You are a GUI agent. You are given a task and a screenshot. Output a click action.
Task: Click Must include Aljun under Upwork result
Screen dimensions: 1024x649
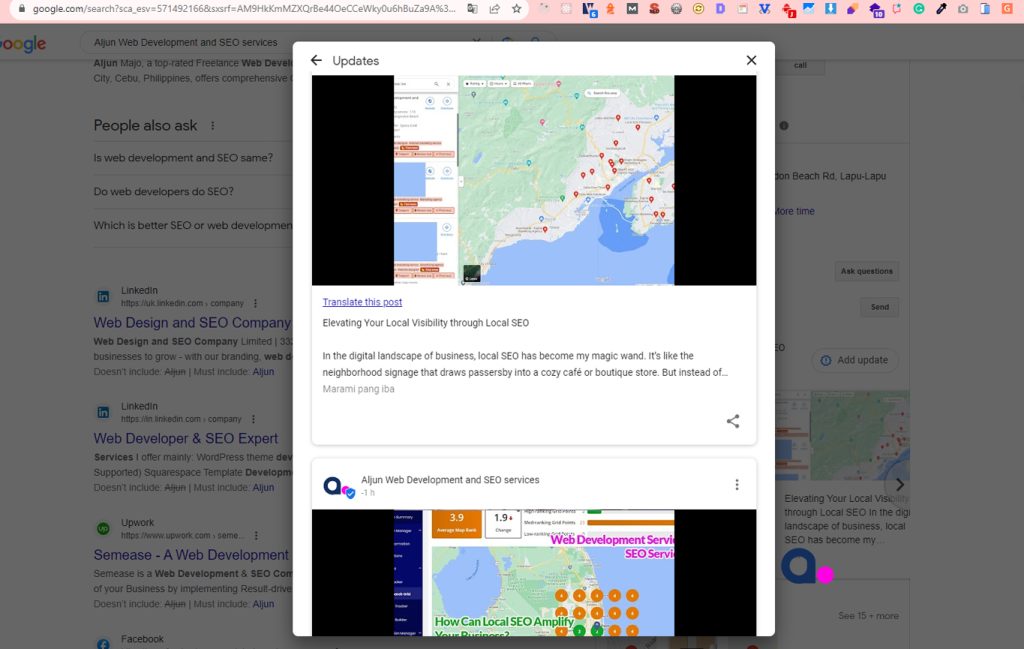[263, 604]
